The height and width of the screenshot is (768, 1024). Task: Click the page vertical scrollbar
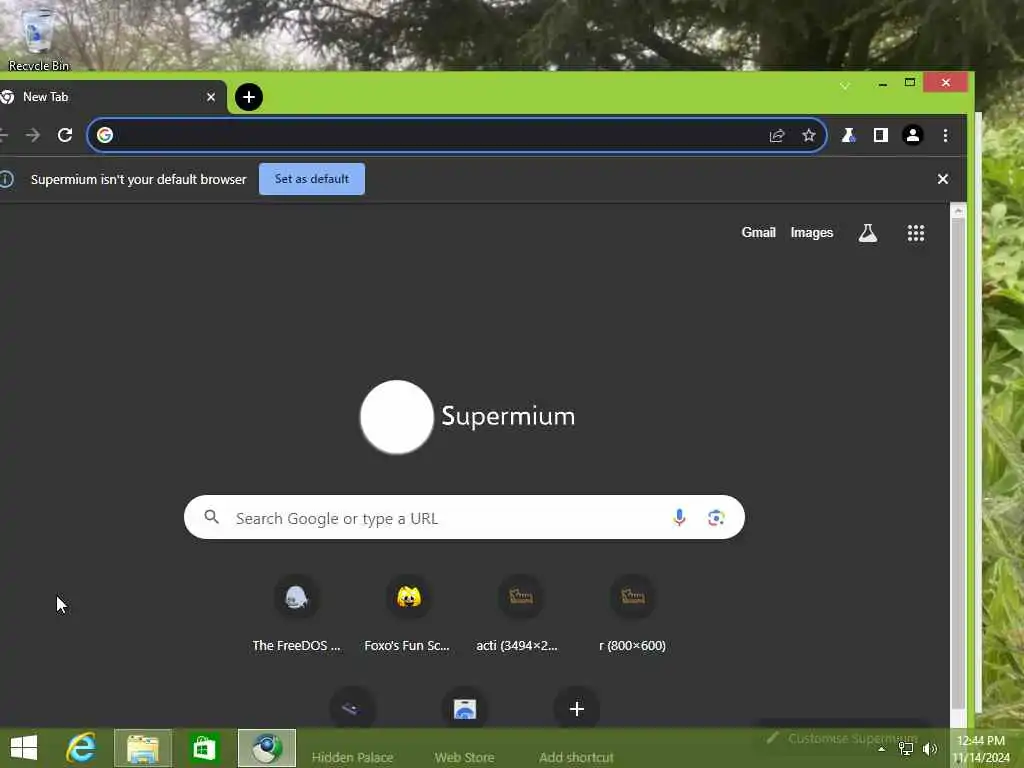[958, 464]
